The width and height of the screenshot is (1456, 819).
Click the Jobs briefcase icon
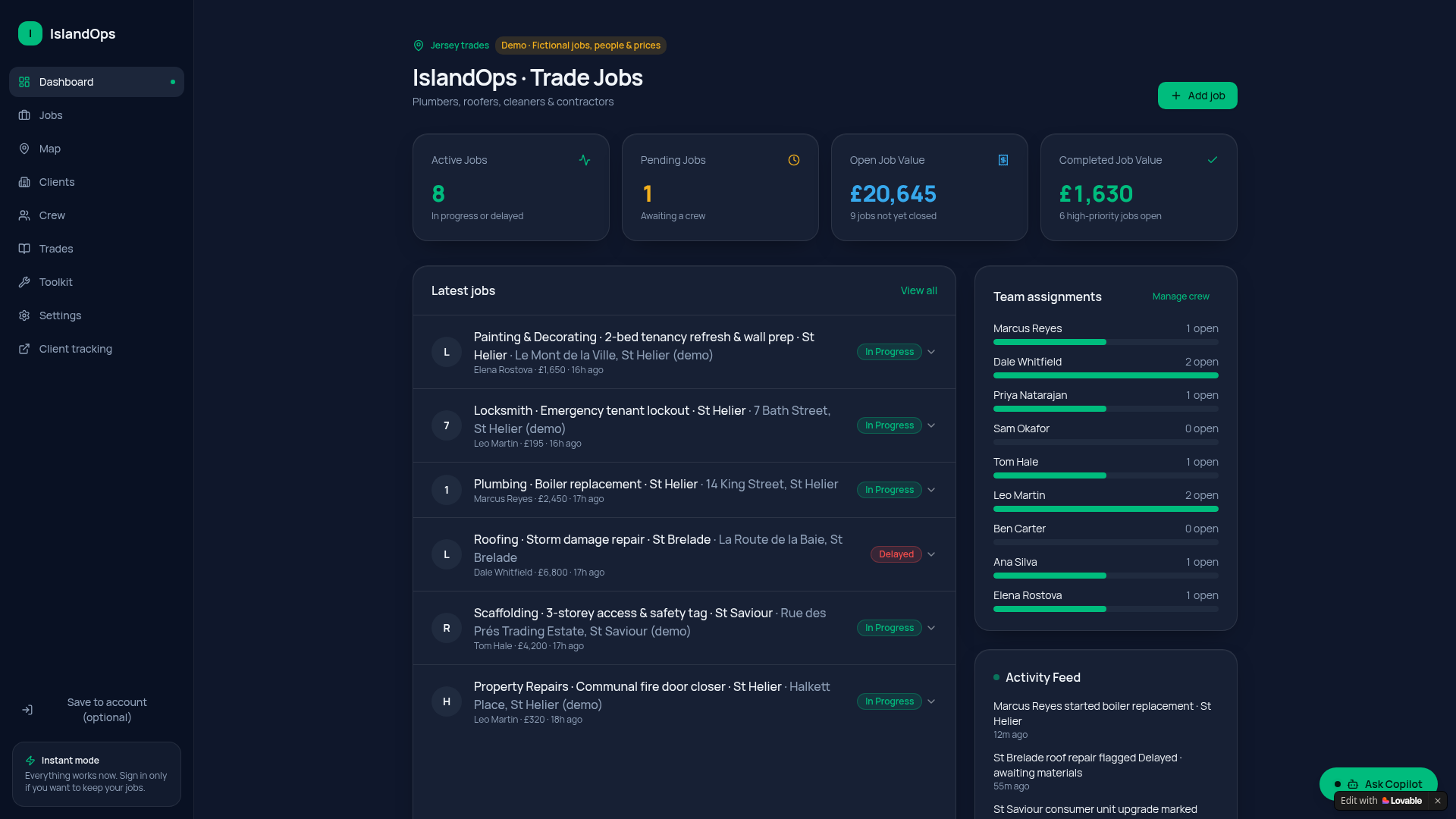point(24,115)
